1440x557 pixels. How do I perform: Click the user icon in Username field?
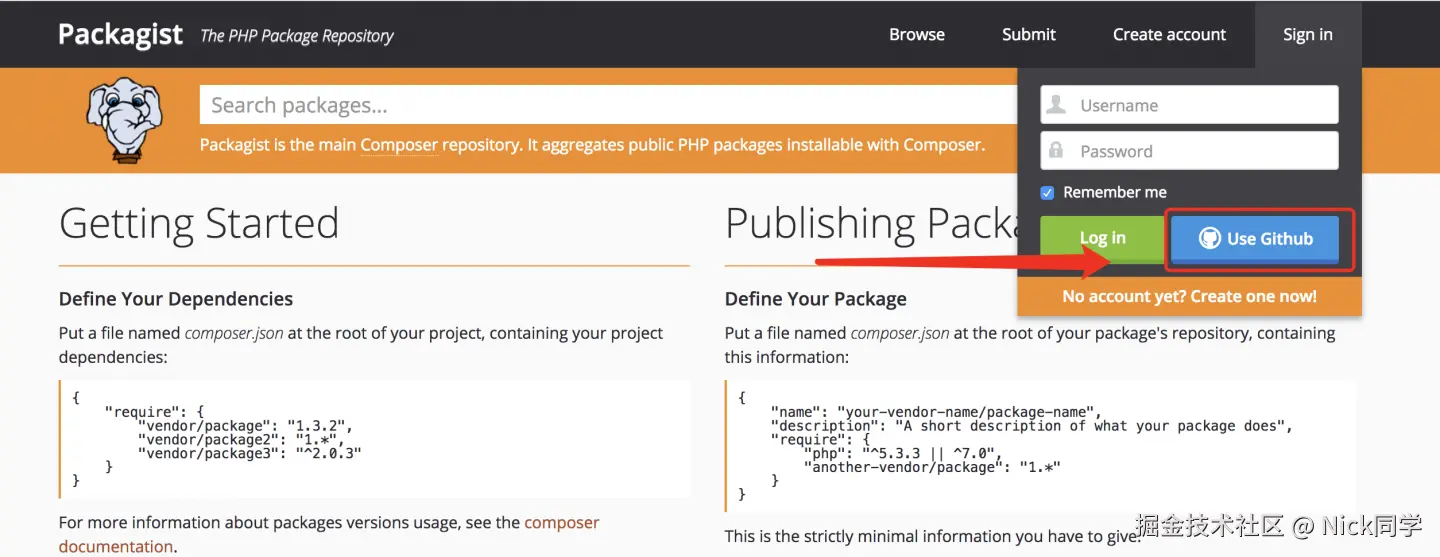pos(1056,105)
